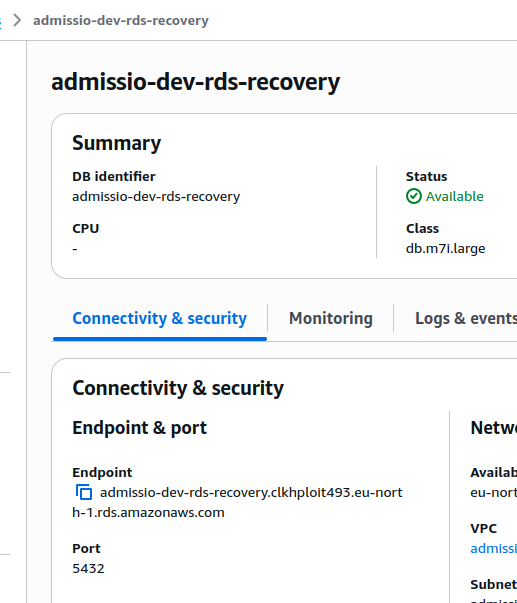Click the breadcrumb chevron before admissio-dev-rds-recovery
Screen dimensions: 517x603
tap(17, 20)
